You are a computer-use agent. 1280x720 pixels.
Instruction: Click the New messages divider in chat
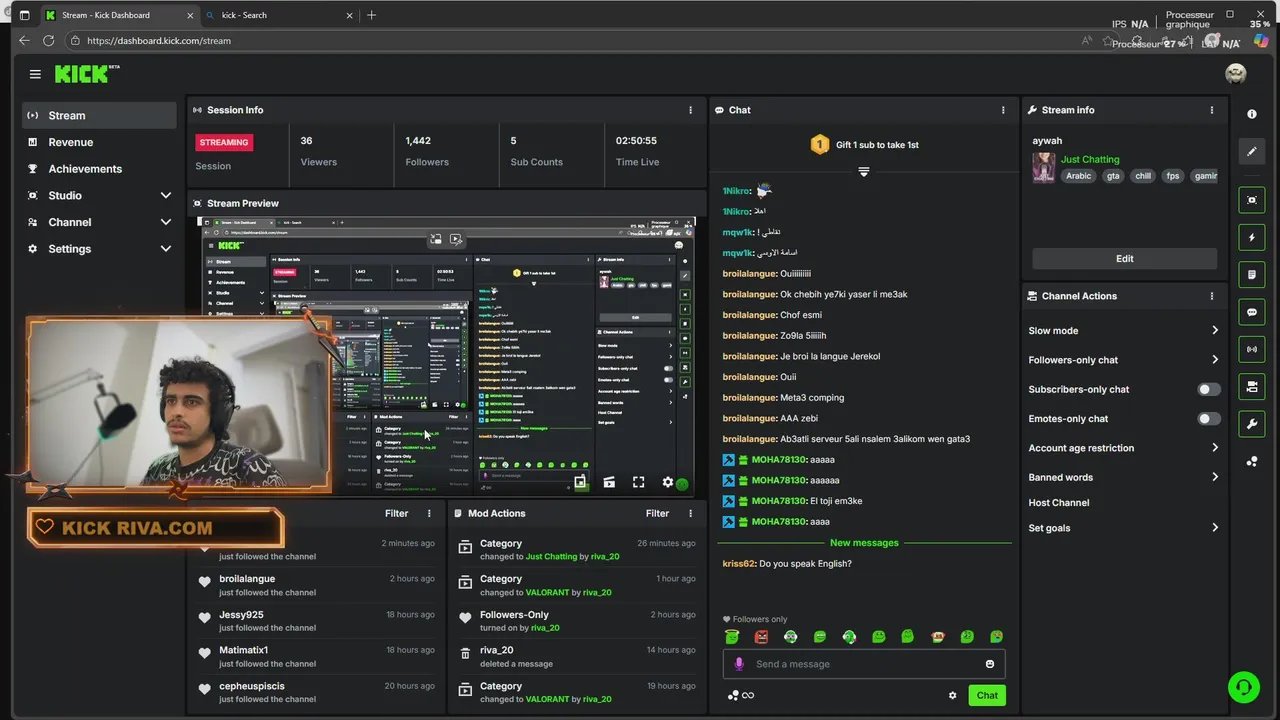coord(864,543)
